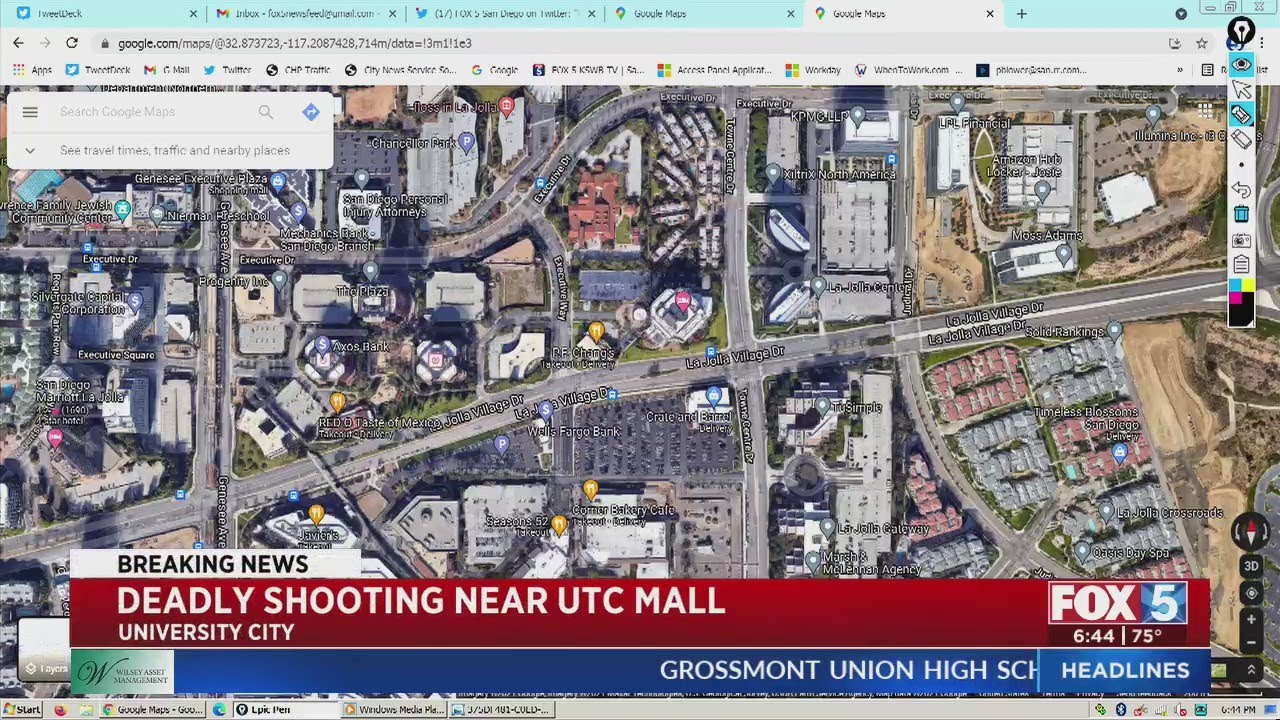Toggle Epic Pen ink visibility eye icon
The image size is (1280, 720).
click(1241, 64)
